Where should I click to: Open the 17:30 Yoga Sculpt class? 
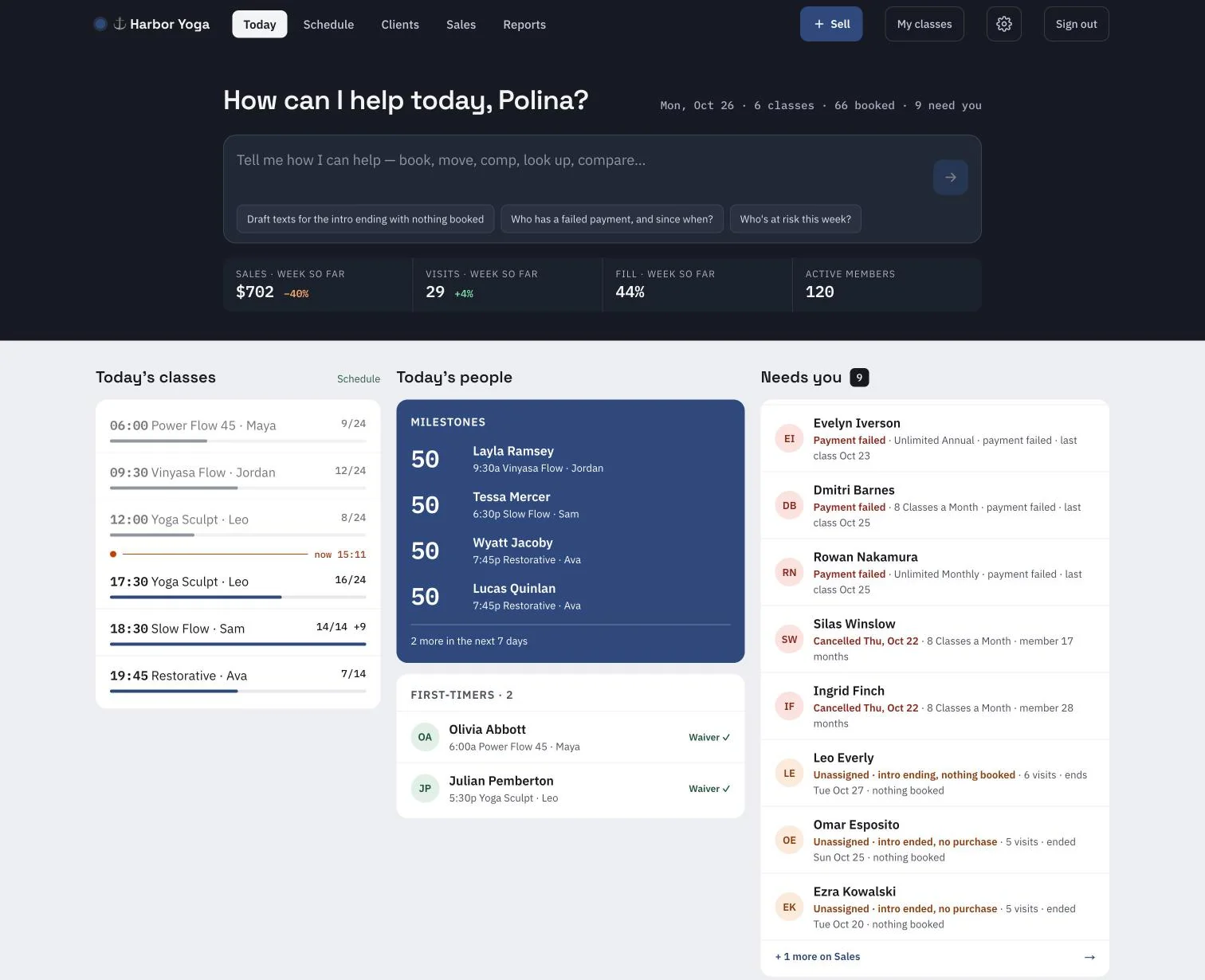(x=238, y=585)
